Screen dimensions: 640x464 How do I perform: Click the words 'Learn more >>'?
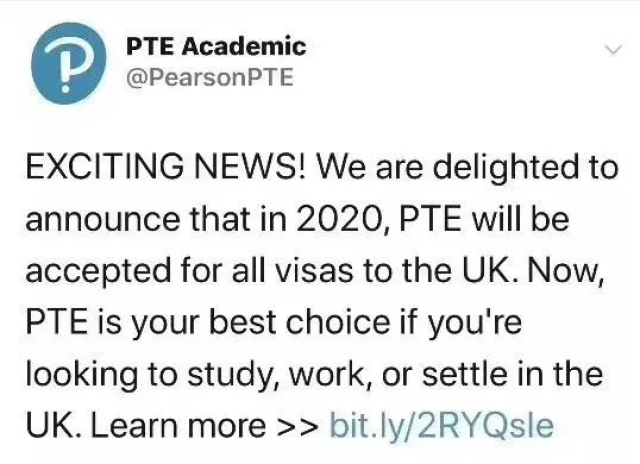[204, 426]
